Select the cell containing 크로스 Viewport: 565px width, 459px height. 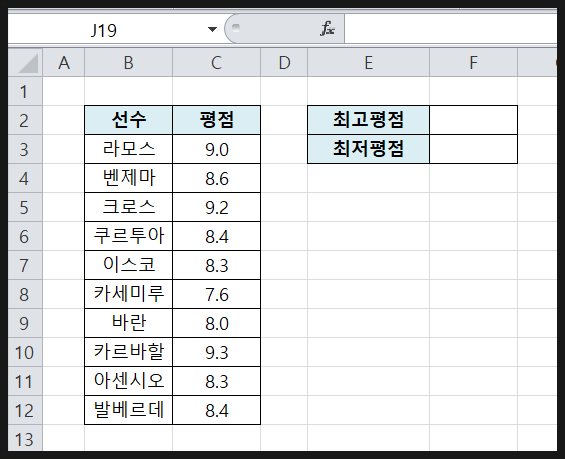(x=129, y=207)
